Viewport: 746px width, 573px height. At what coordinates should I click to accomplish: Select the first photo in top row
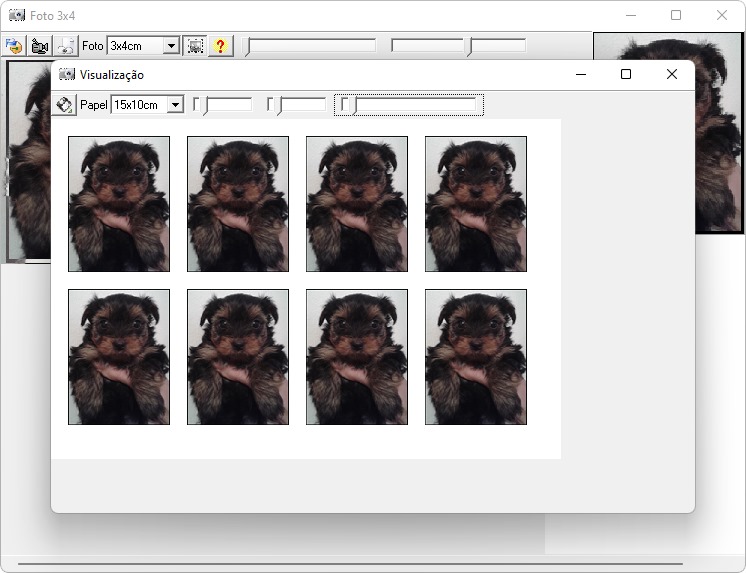[119, 204]
